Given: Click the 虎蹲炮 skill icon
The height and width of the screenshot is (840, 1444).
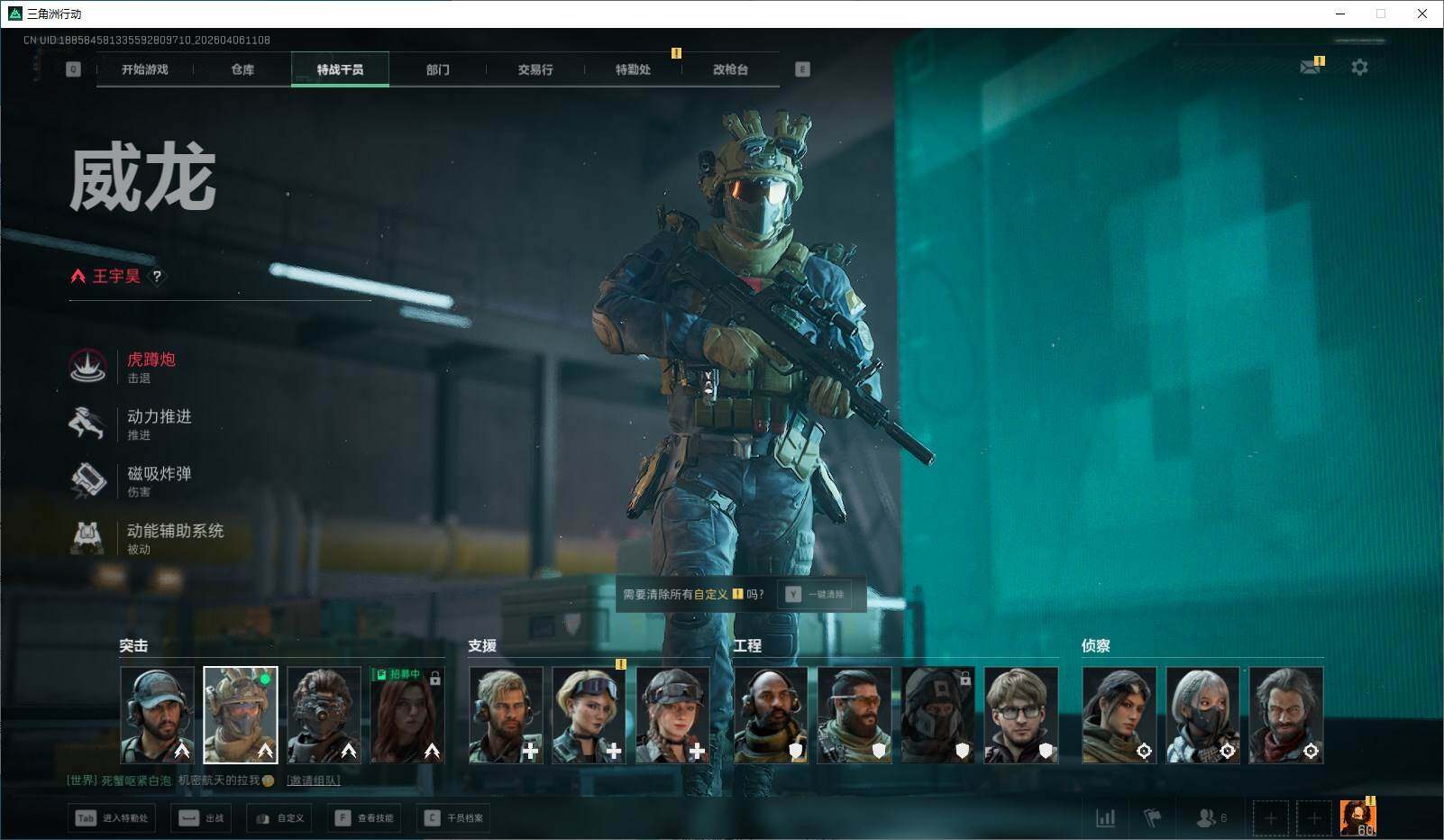Looking at the screenshot, I should click(88, 366).
